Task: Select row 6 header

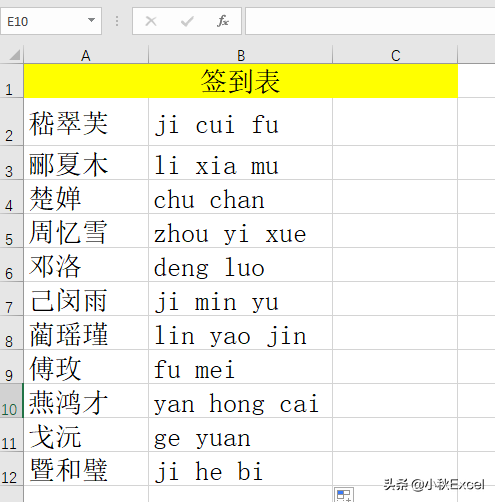Action: point(12,265)
